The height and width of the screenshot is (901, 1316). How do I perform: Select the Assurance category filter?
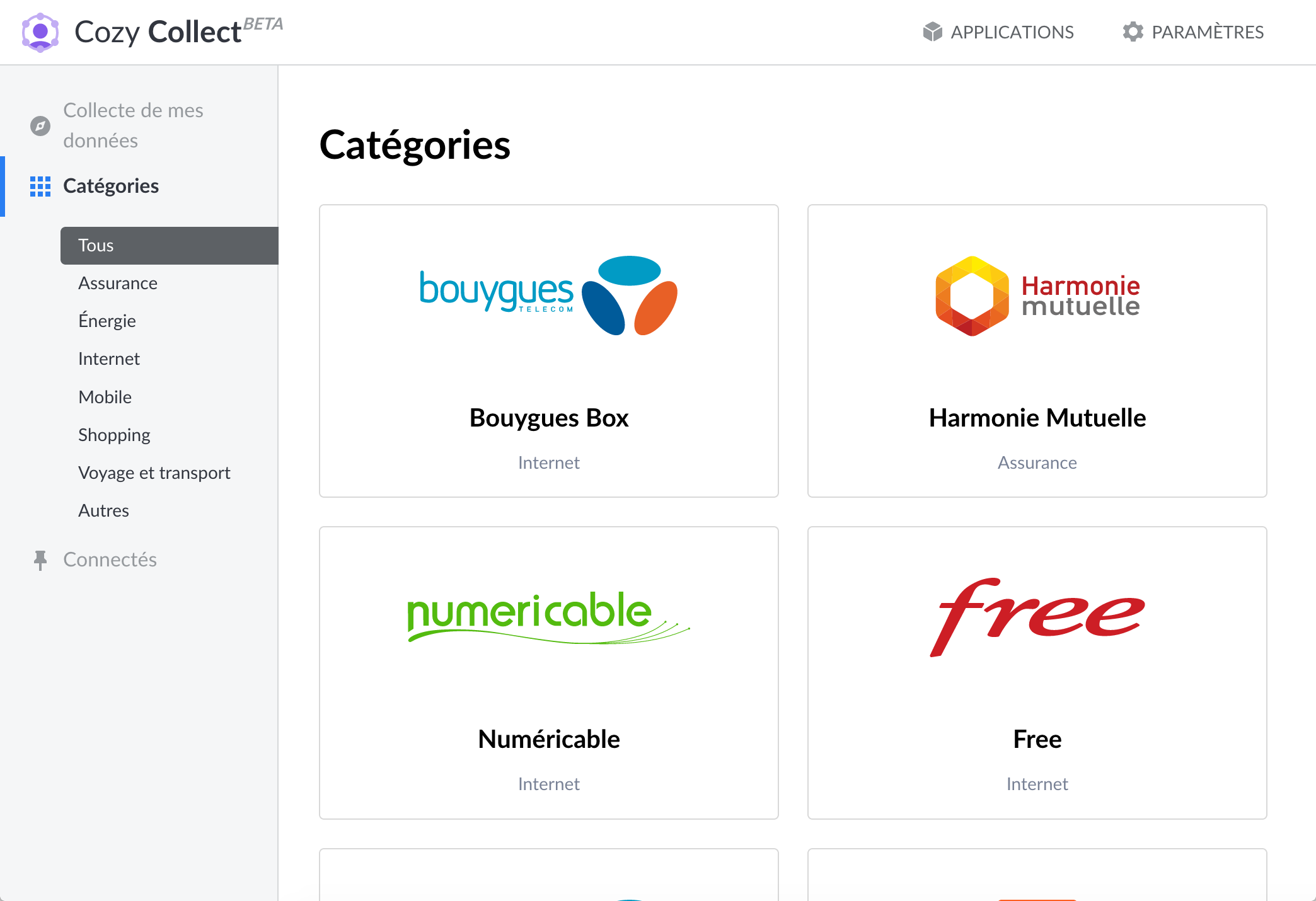(x=117, y=282)
